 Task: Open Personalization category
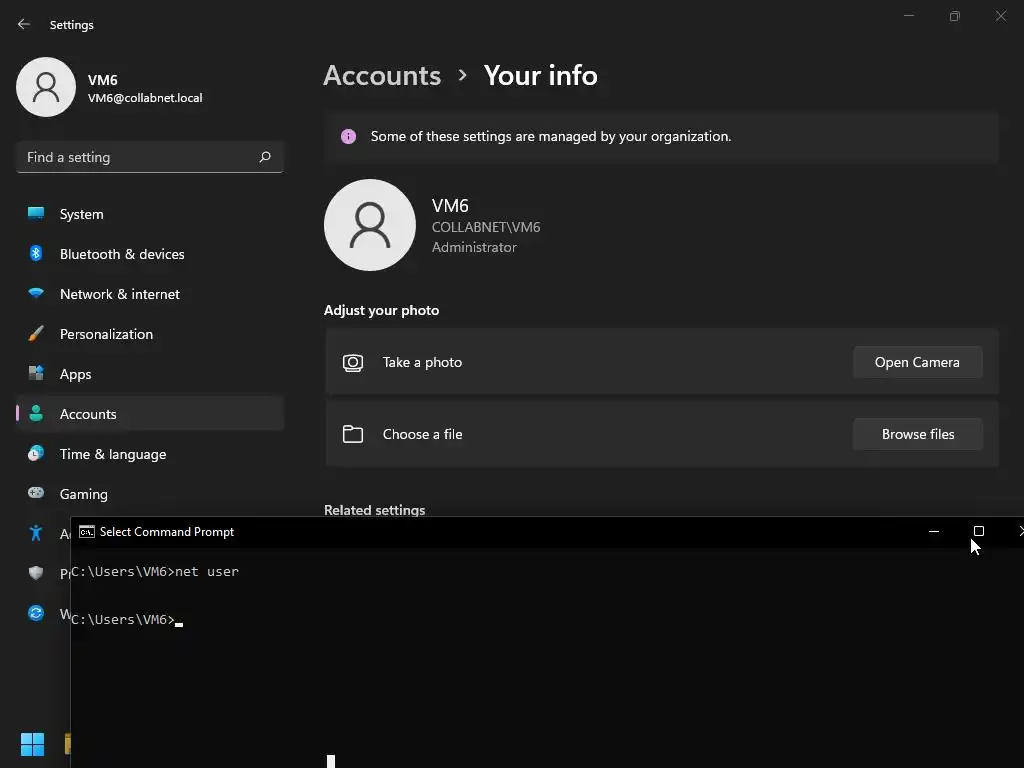tap(150, 334)
